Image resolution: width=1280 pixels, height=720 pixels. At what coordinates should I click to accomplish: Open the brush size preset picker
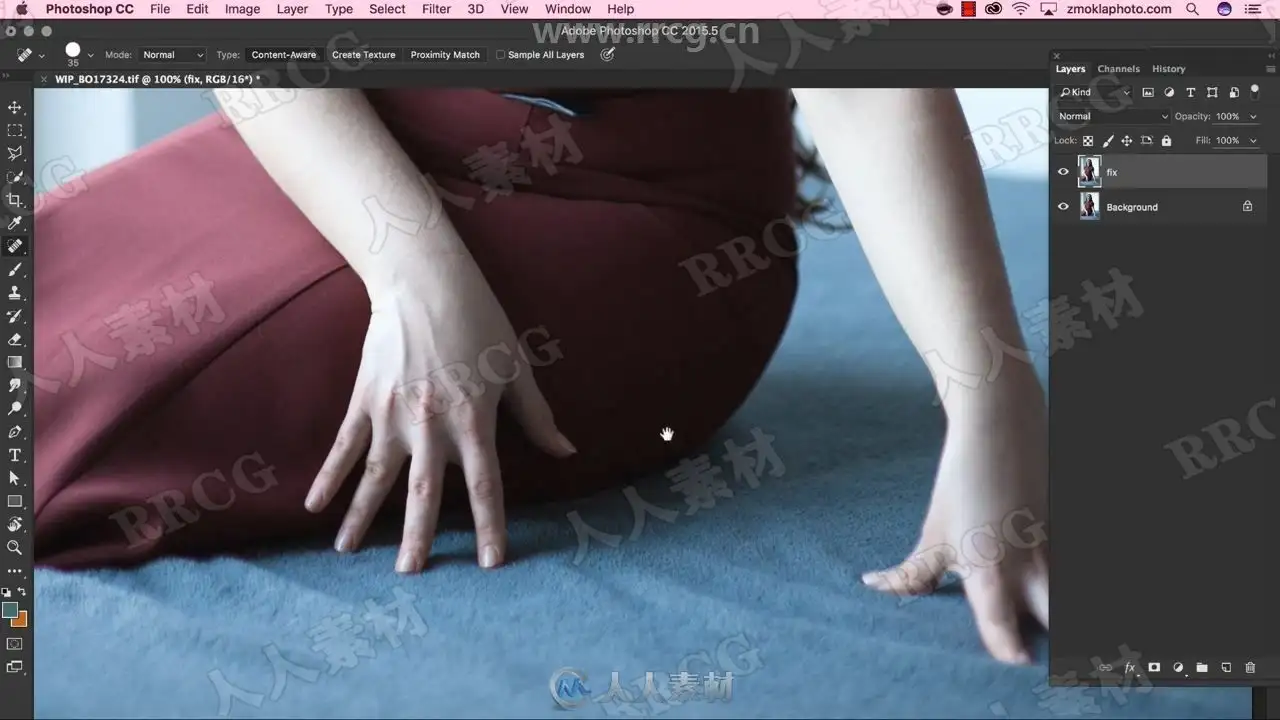(90, 55)
